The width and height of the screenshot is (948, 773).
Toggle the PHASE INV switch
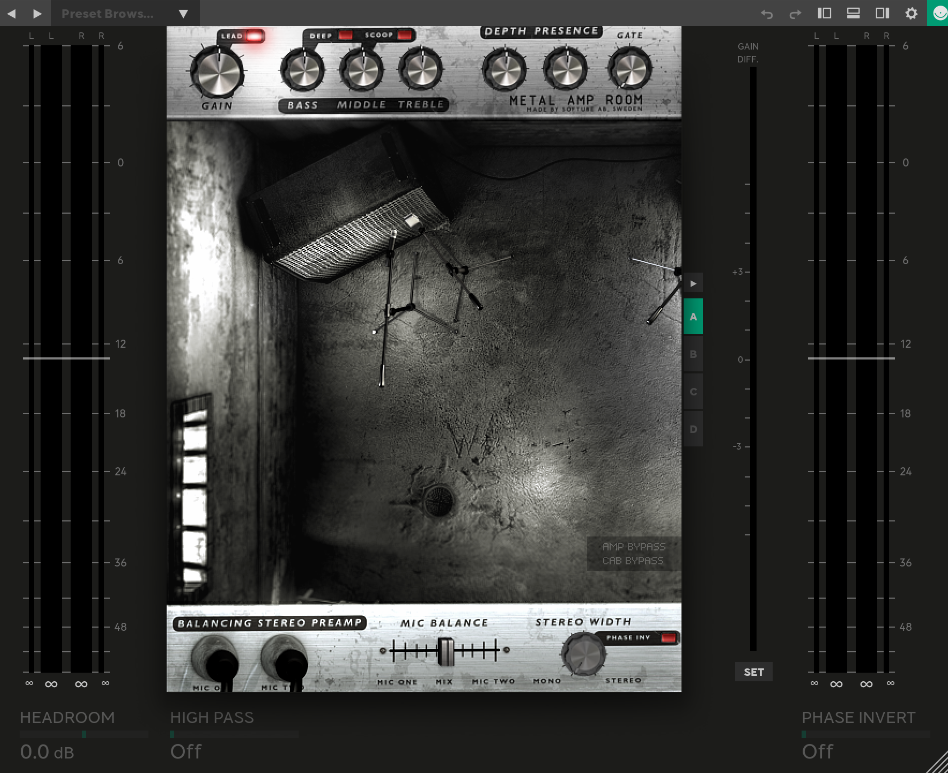668,638
